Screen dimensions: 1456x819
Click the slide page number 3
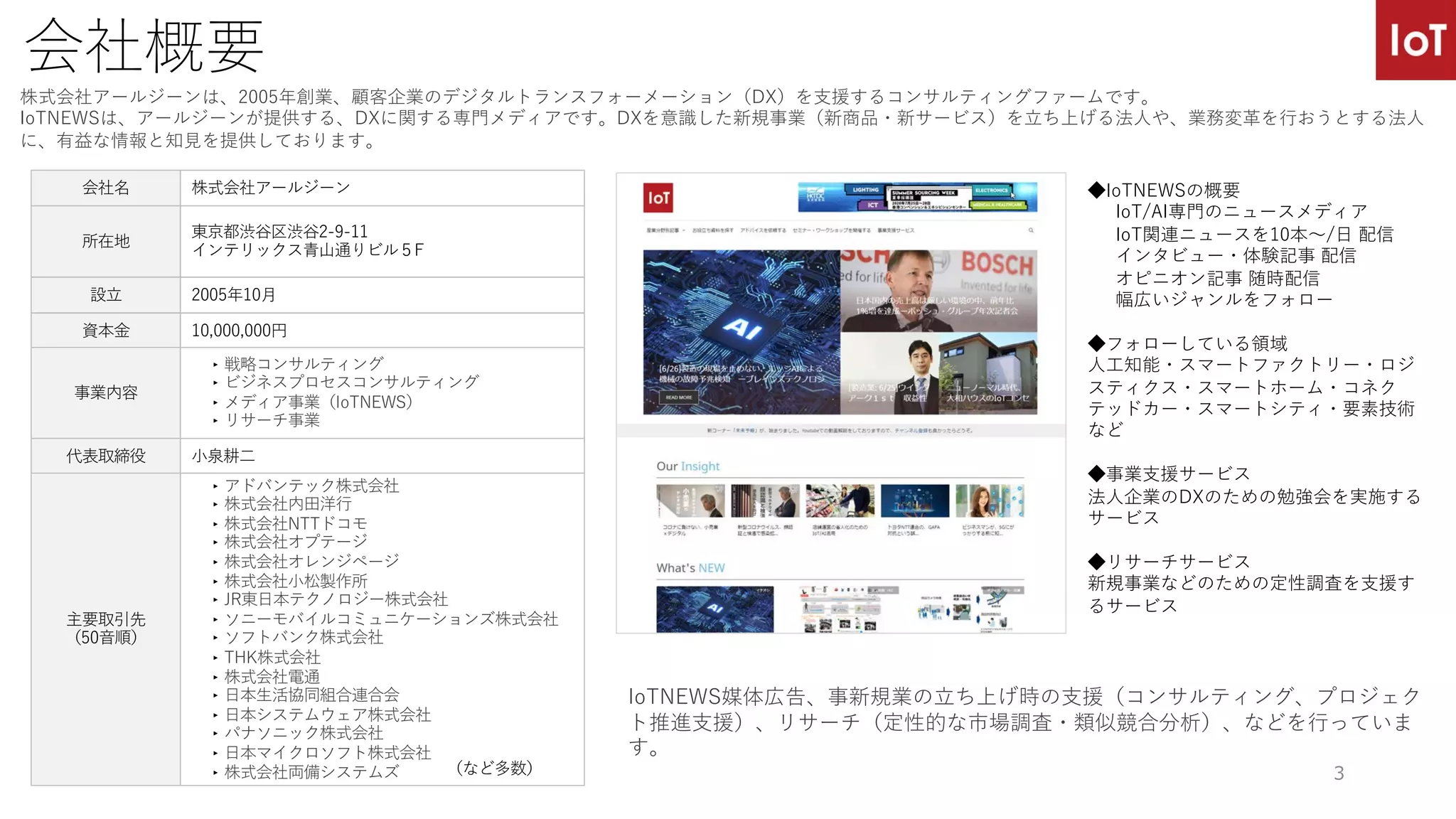pos(1339,773)
